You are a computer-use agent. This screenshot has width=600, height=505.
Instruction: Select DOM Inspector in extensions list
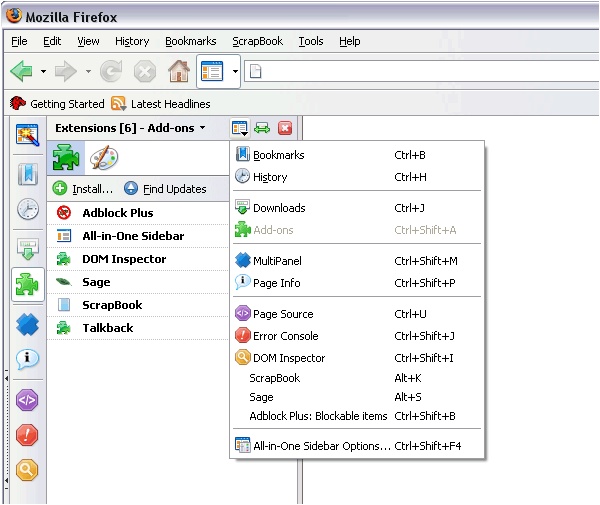(x=138, y=259)
